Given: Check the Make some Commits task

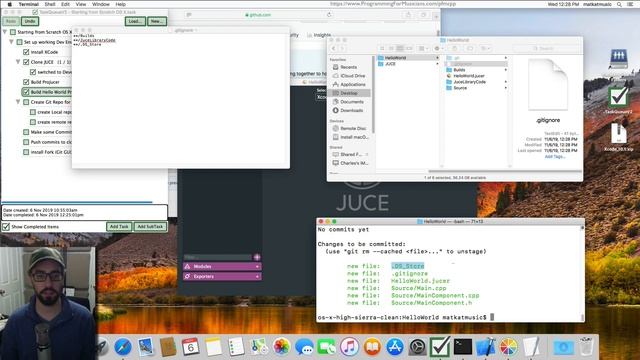Looking at the screenshot, I should click(26, 132).
